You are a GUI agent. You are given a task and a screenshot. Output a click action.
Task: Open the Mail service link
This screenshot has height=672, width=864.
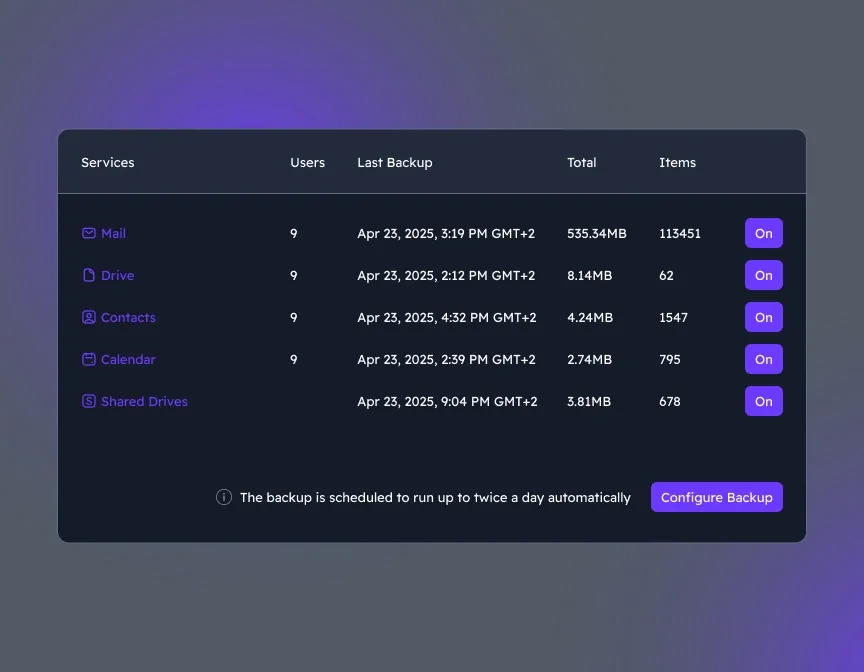coord(113,233)
